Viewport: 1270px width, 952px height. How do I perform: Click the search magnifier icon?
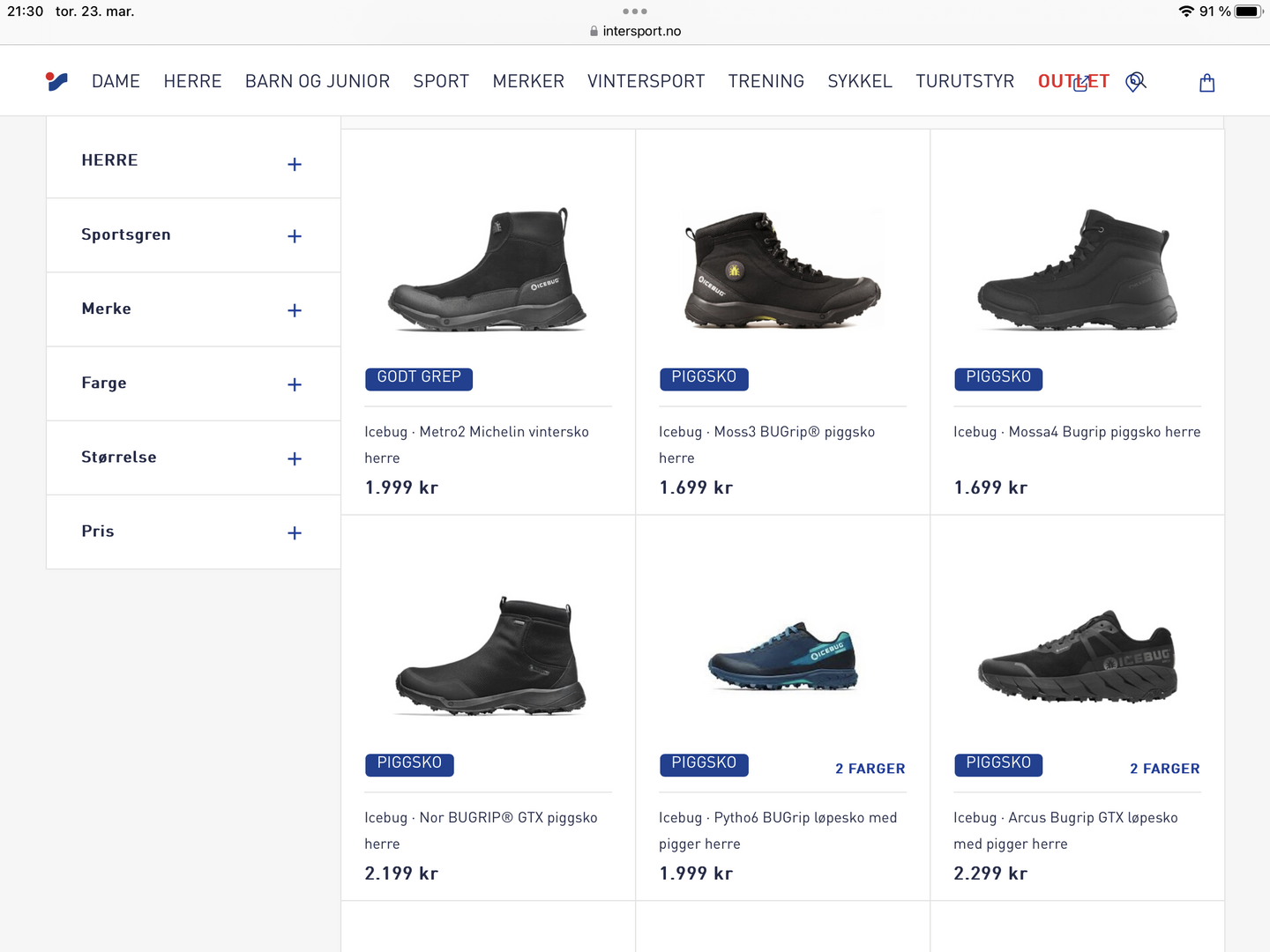(1136, 82)
